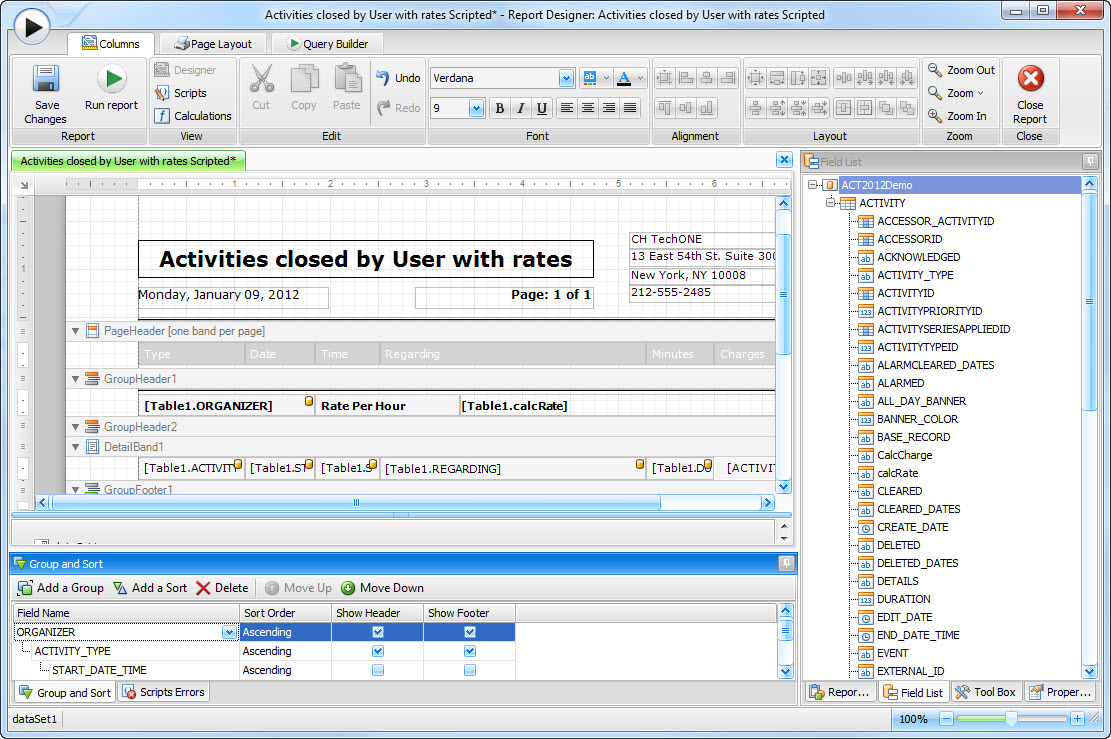Click the Zoom In magnifier
This screenshot has width=1111, height=739.
tap(935, 115)
